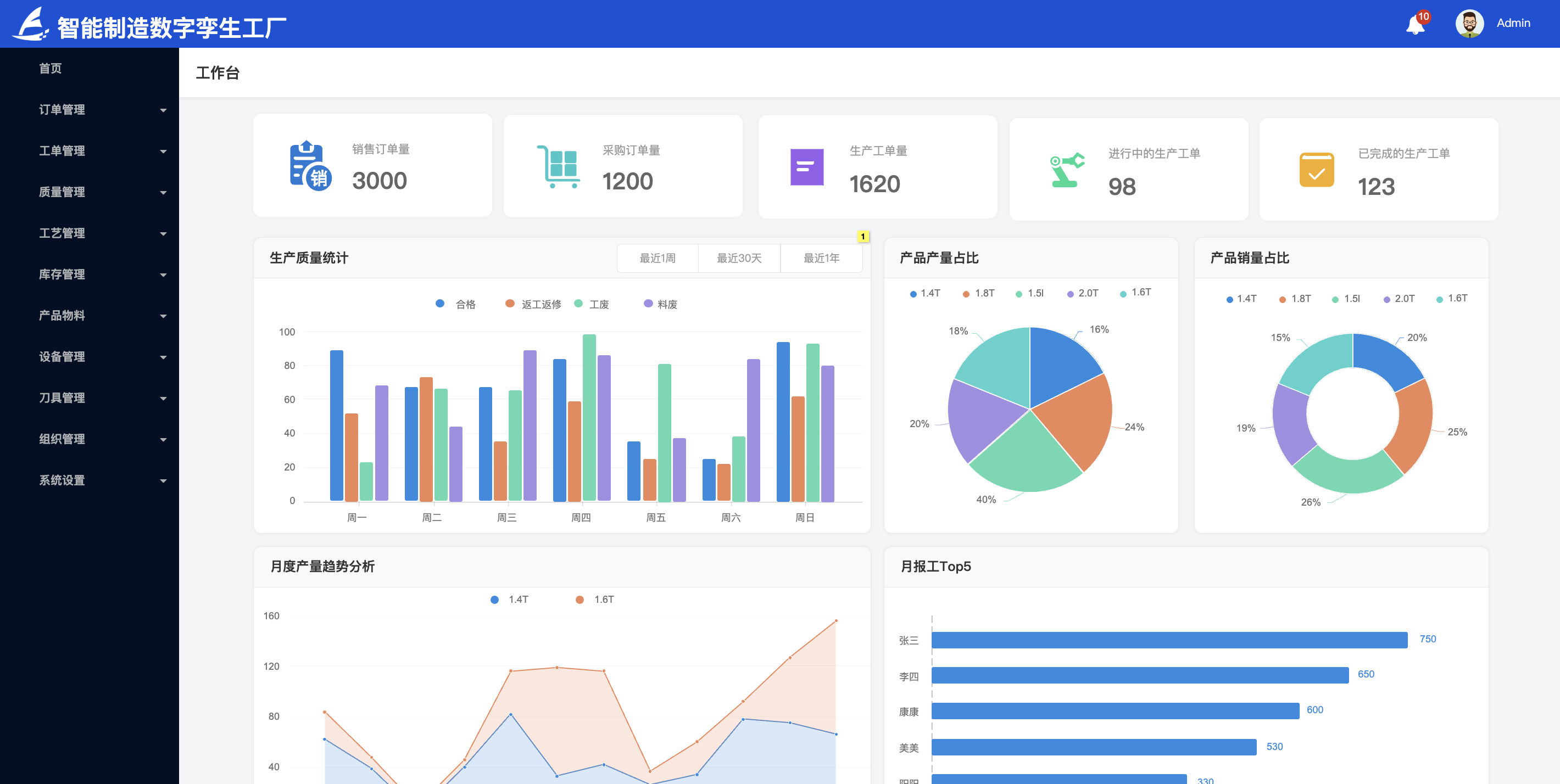This screenshot has height=784, width=1560.
Task: Open the 首页 menu item
Action: click(x=51, y=69)
